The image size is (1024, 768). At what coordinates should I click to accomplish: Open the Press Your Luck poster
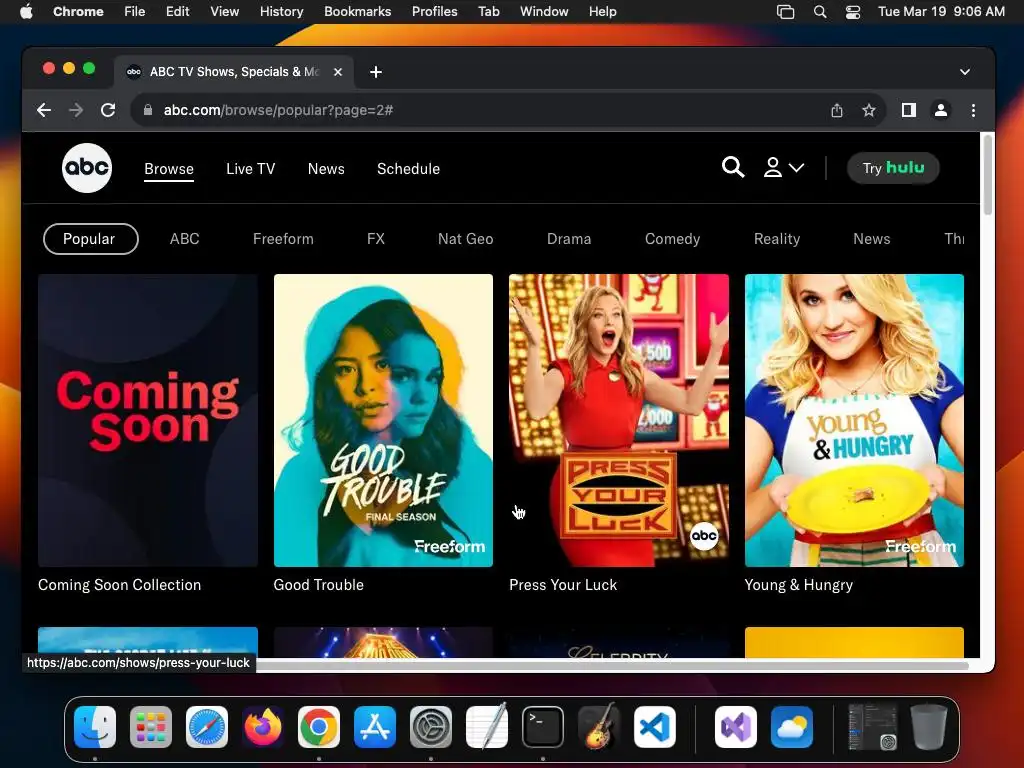tap(618, 420)
